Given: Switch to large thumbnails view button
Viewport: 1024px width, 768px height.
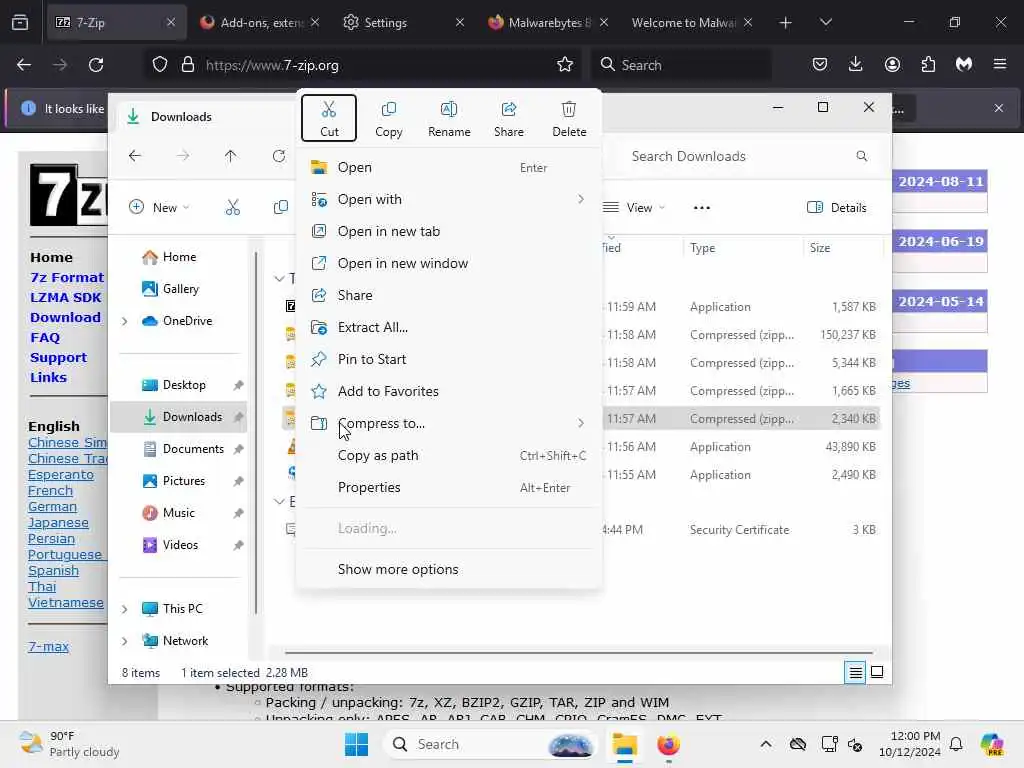Looking at the screenshot, I should [x=877, y=672].
